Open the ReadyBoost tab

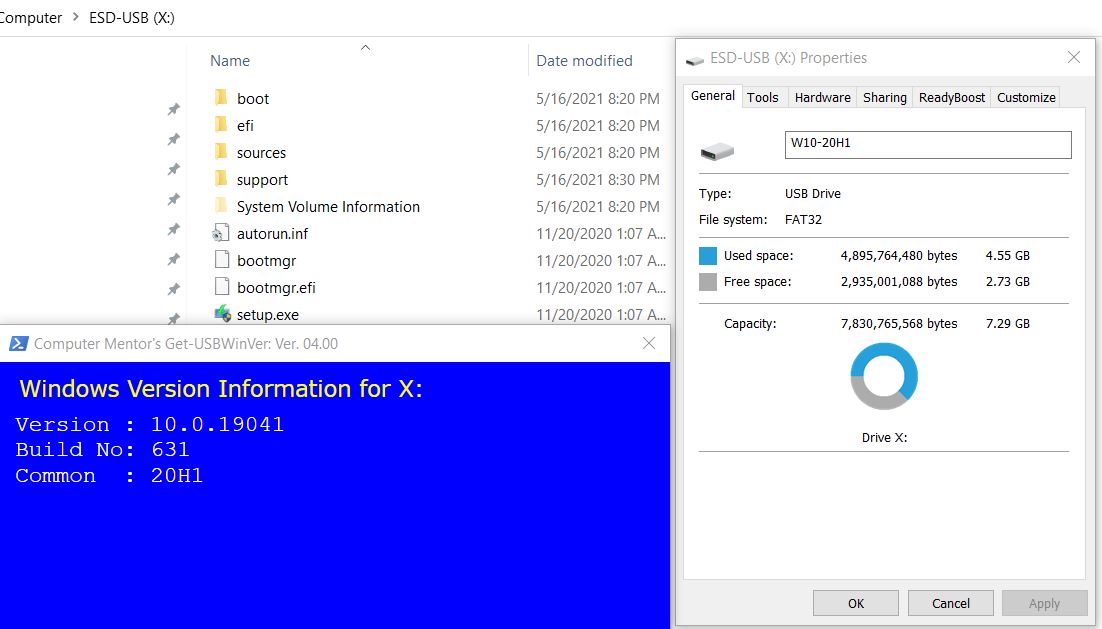click(951, 97)
